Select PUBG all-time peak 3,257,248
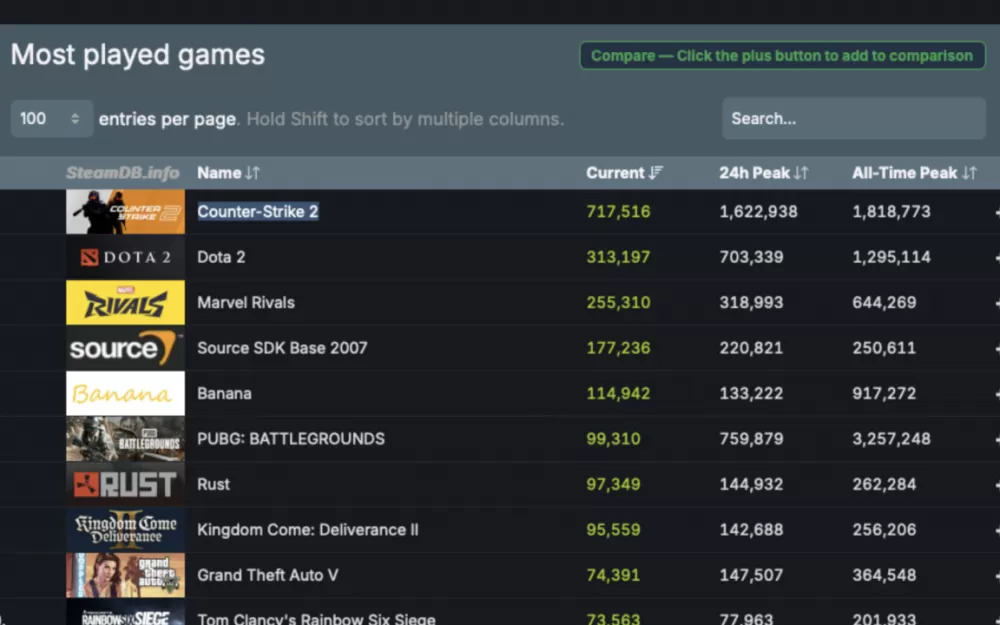The height and width of the screenshot is (625, 1000). coord(892,439)
